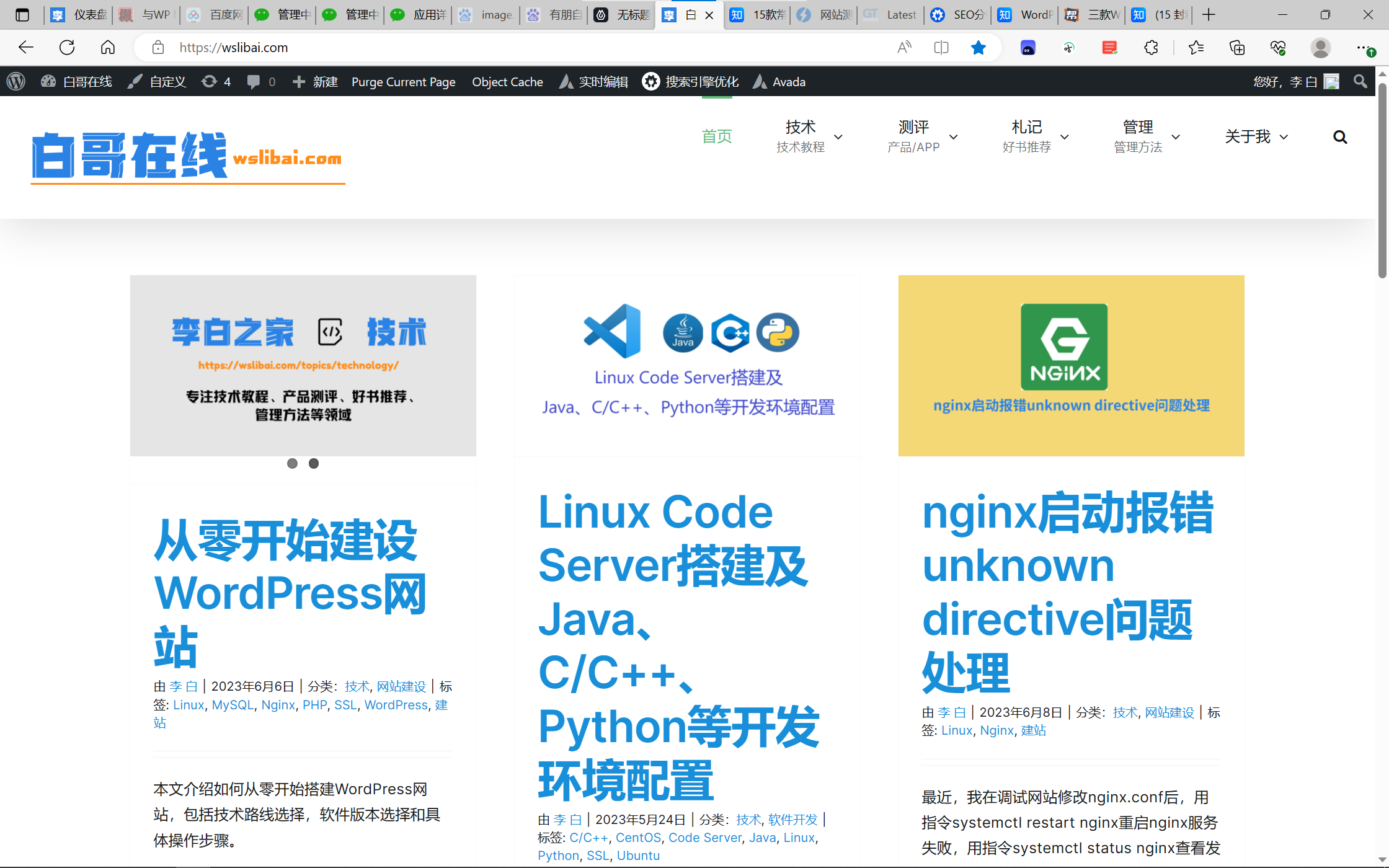Select the second slider dot

click(x=314, y=463)
